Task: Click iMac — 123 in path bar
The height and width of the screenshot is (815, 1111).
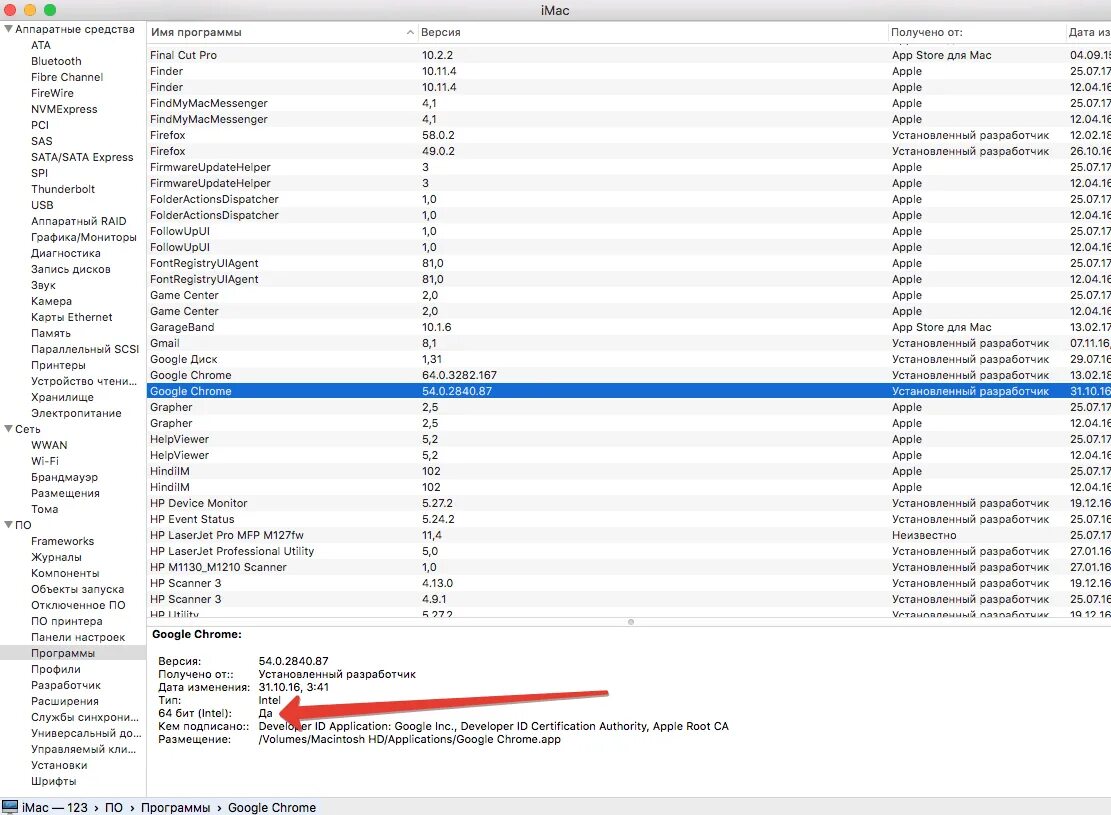Action: pos(55,808)
